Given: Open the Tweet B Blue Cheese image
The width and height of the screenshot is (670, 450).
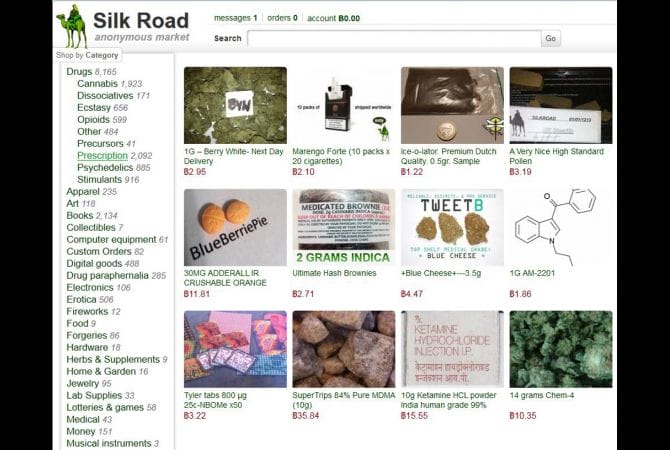Looking at the screenshot, I should (452, 227).
